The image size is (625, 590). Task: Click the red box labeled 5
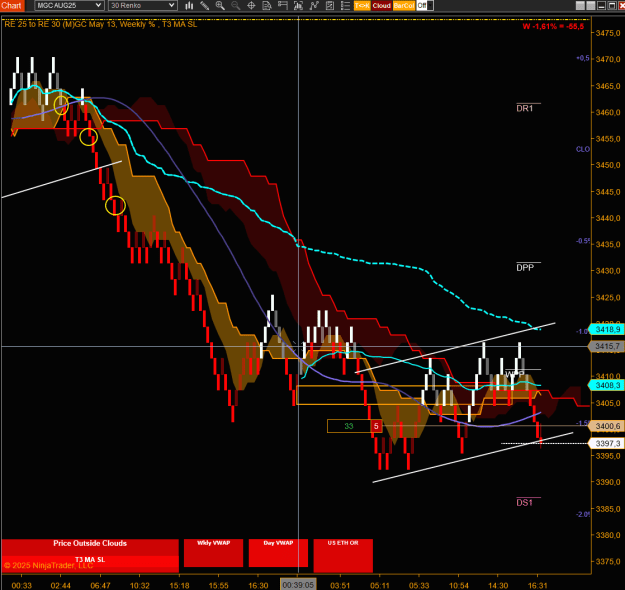point(376,426)
